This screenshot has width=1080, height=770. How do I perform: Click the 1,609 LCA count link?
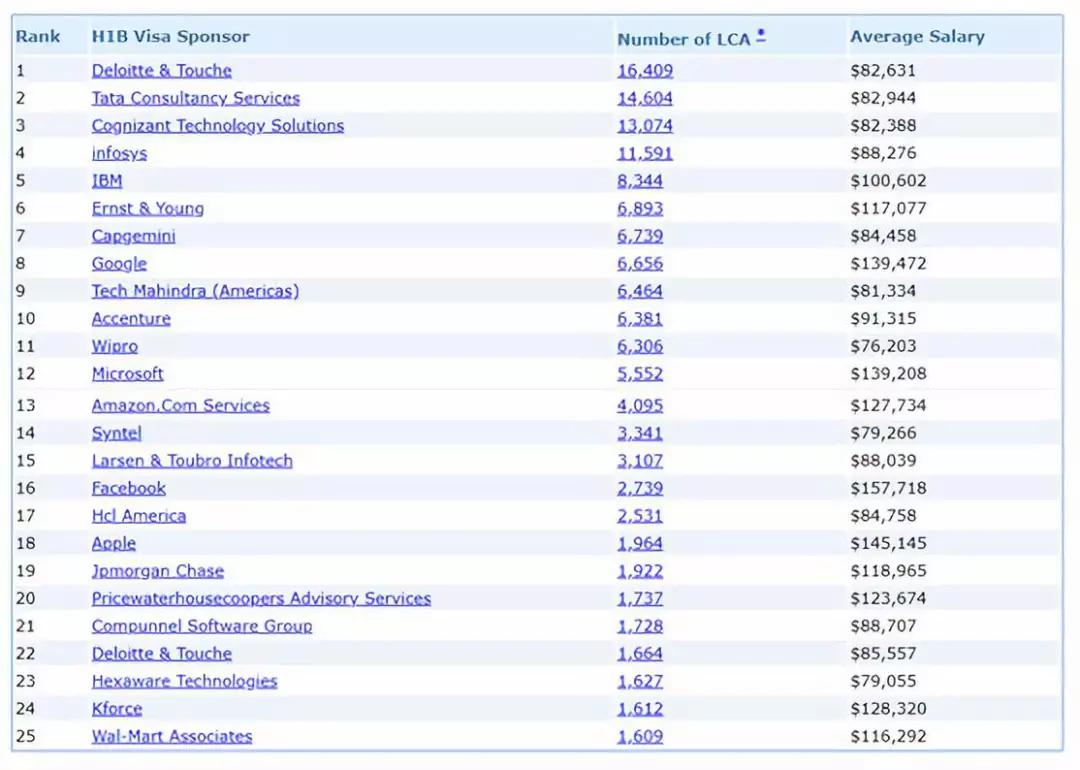[640, 736]
